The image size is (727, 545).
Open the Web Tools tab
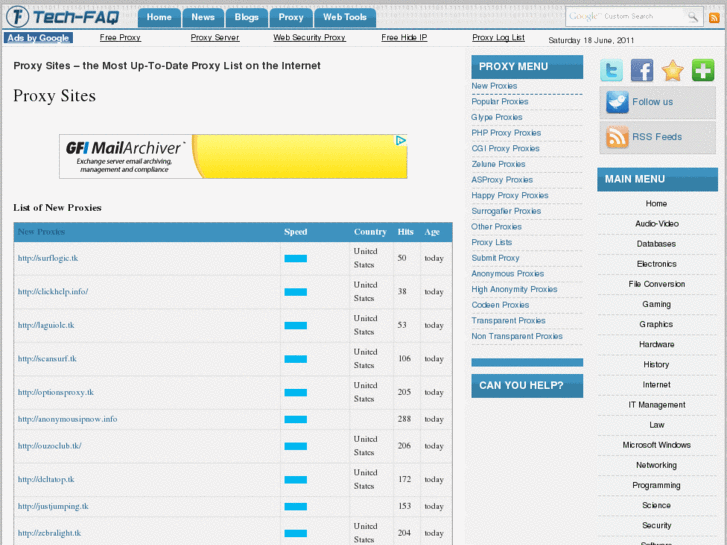345,18
